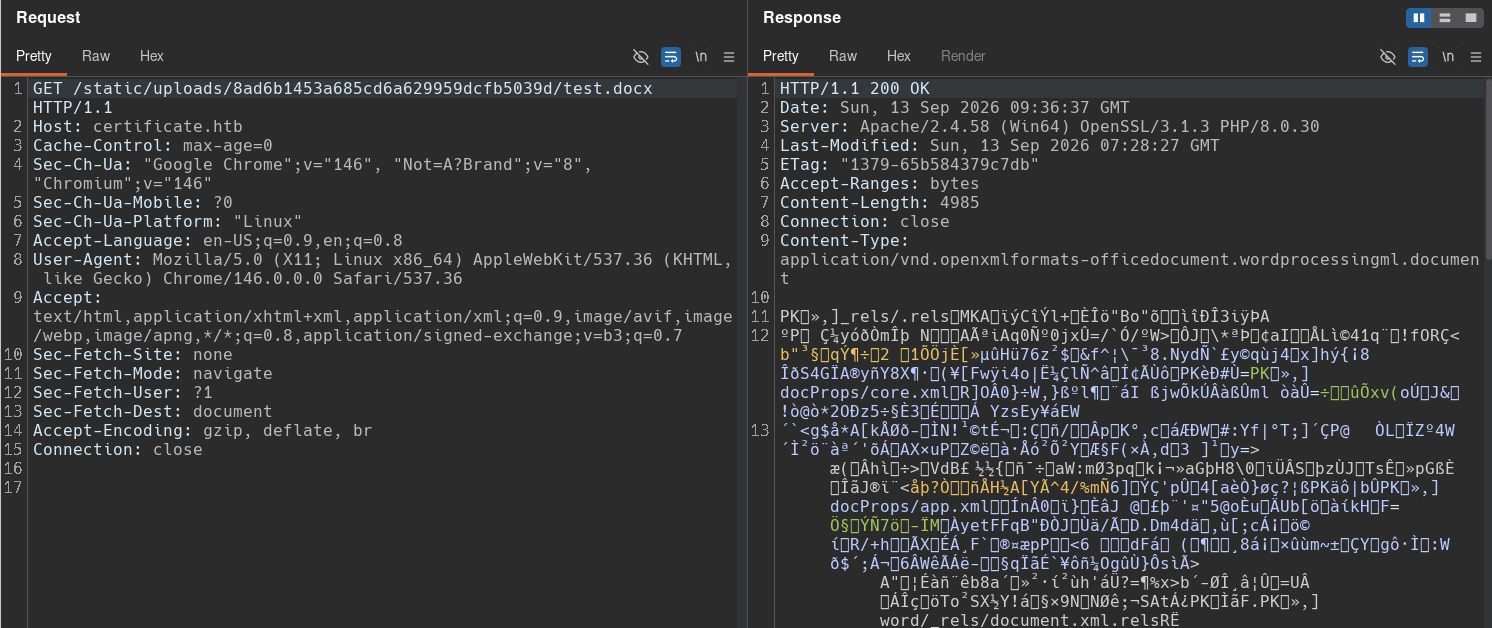Image resolution: width=1492 pixels, height=628 pixels.
Task: Switch to Hex tab in Response panel
Action: coord(899,56)
